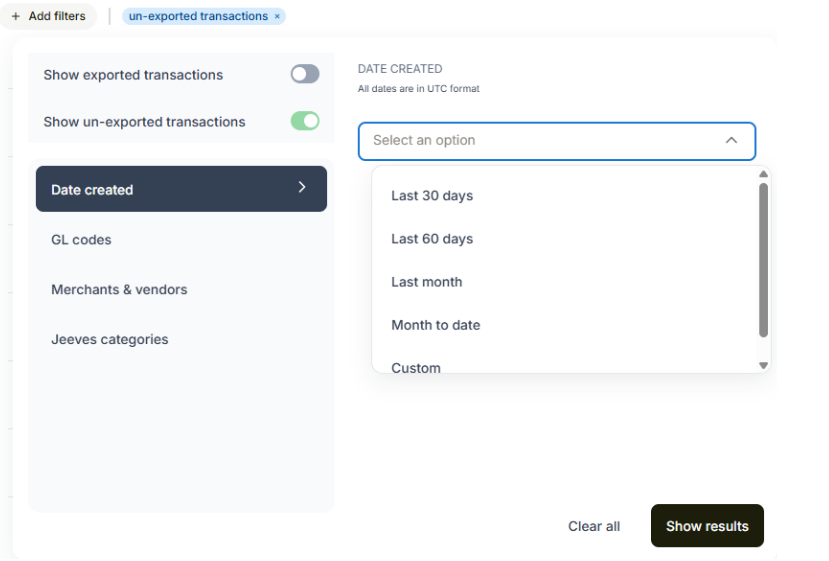Remove the un-exported transactions filter chip

[x=277, y=17]
